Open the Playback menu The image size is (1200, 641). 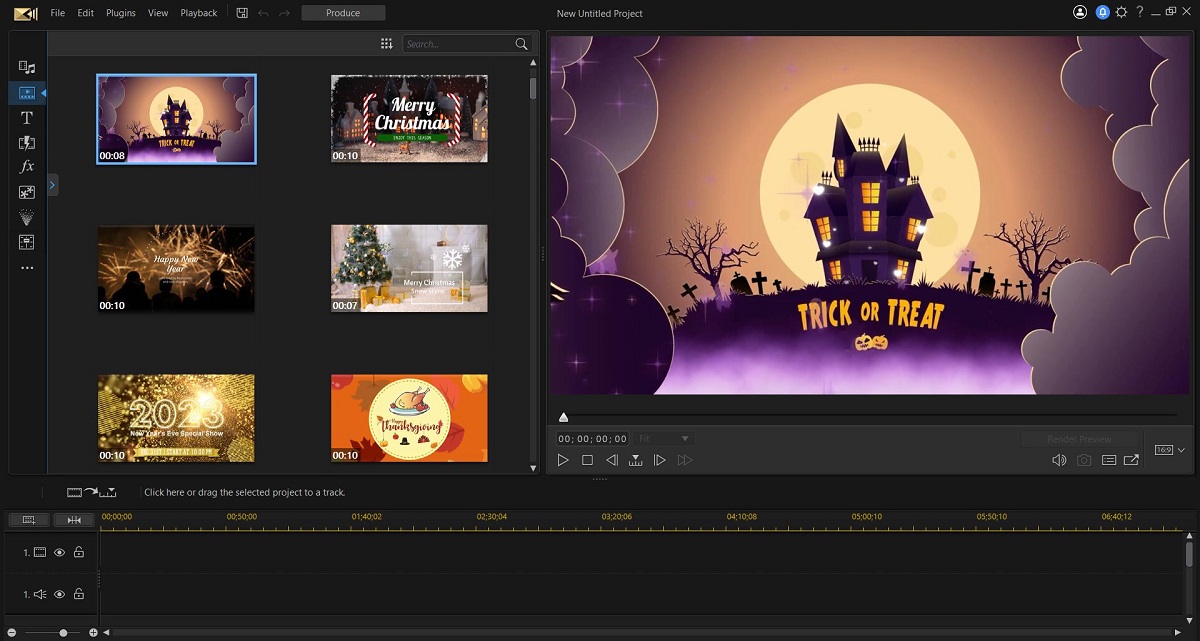pos(198,13)
